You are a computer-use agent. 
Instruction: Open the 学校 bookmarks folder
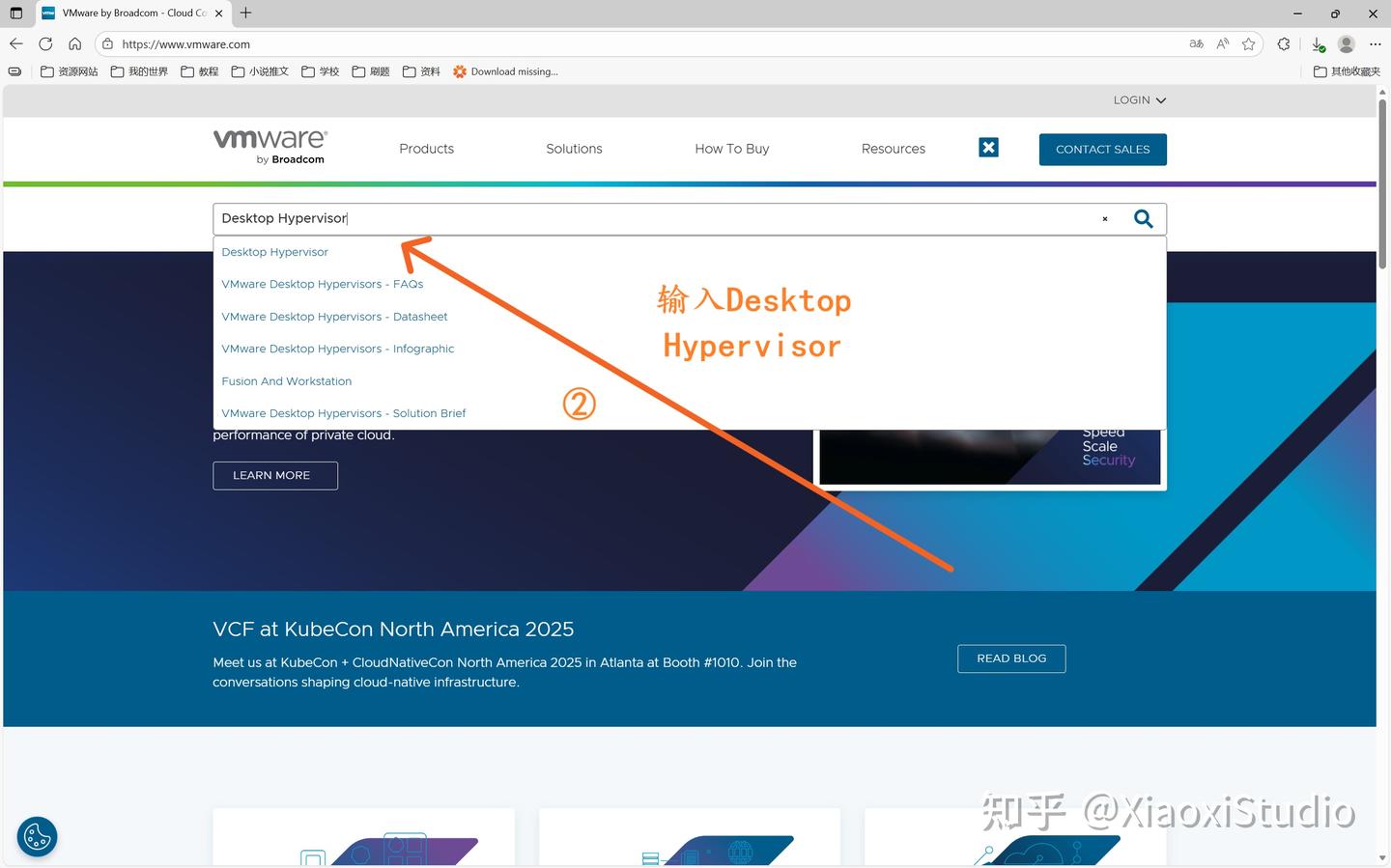click(321, 71)
